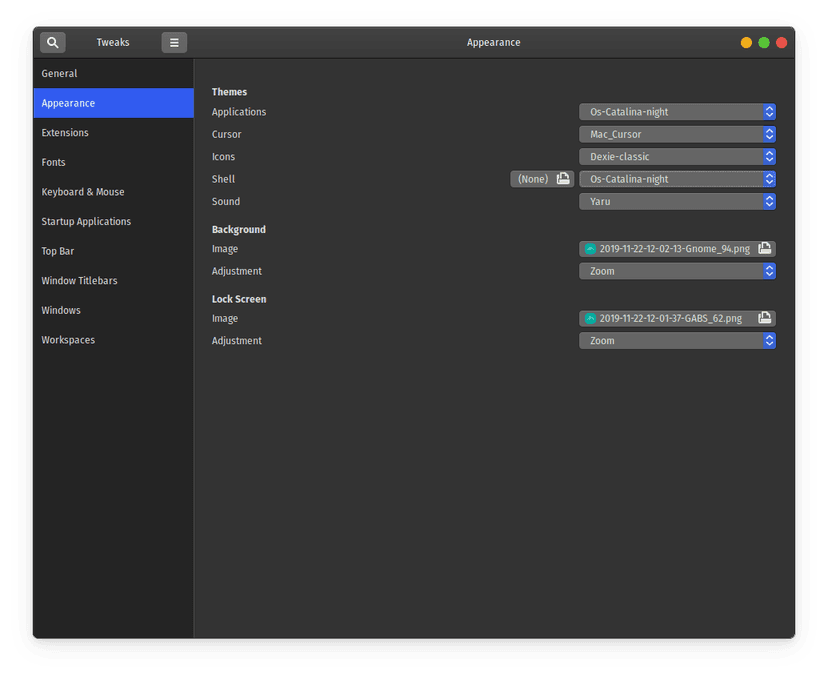Open the Sound theme dropdown

[678, 201]
